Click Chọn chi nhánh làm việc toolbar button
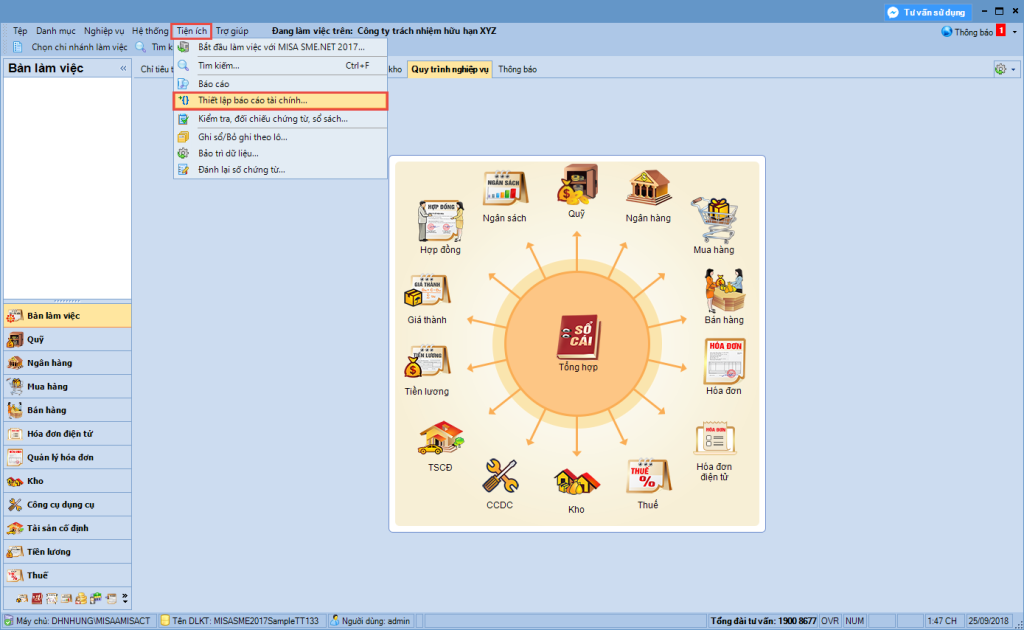Image resolution: width=1024 pixels, height=630 pixels. [70, 47]
